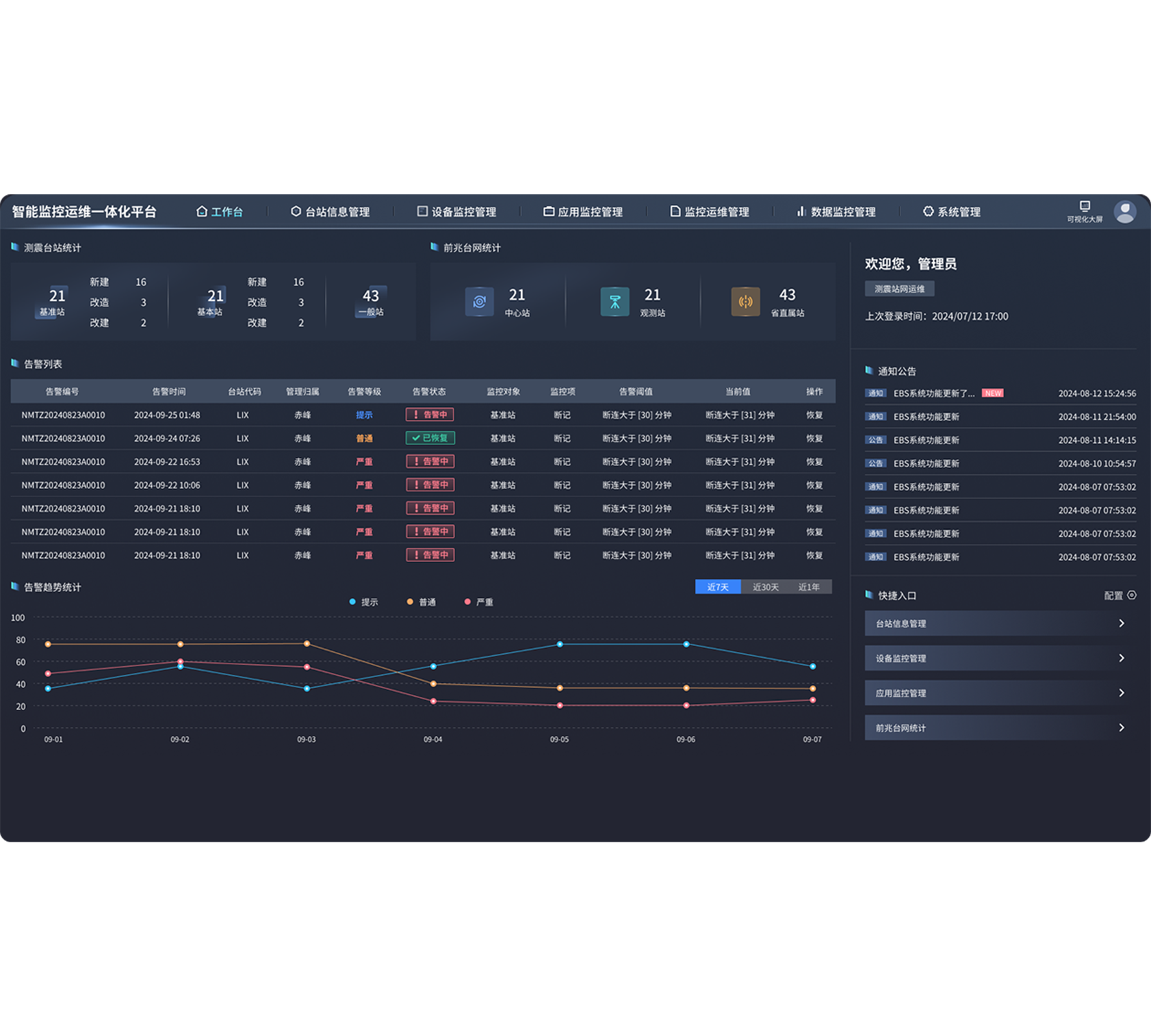Click the bar chart icon beside 数据监控管理

801,211
